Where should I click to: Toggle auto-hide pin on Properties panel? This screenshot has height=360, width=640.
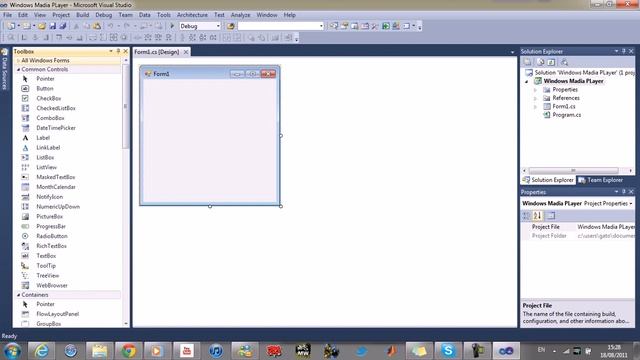point(624,192)
